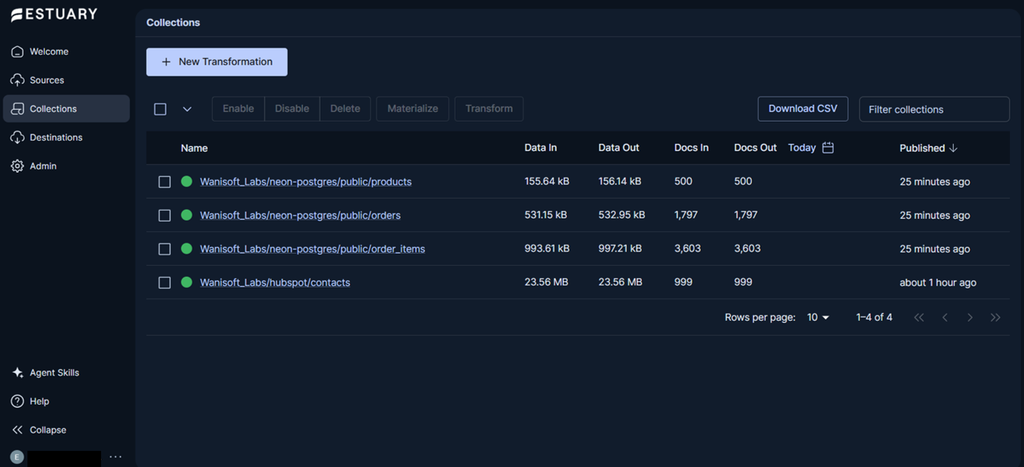Click the Sources cloud upload icon
Viewport: 1024px width, 467px height.
(18, 80)
